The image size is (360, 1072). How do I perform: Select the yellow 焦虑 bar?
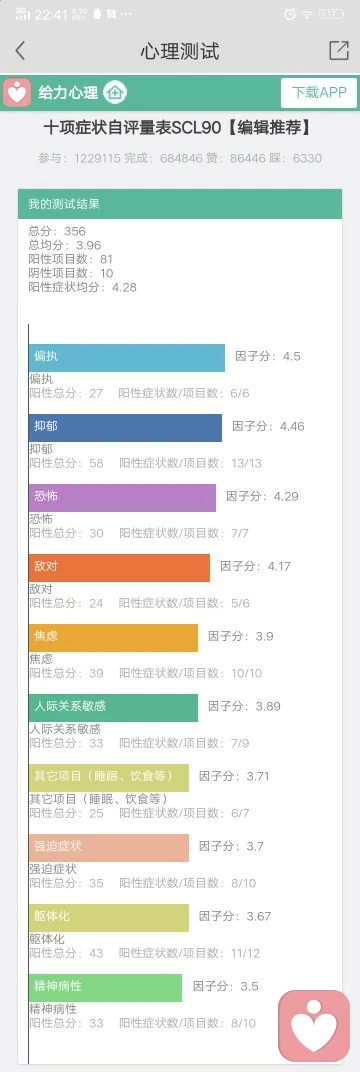[x=113, y=637]
